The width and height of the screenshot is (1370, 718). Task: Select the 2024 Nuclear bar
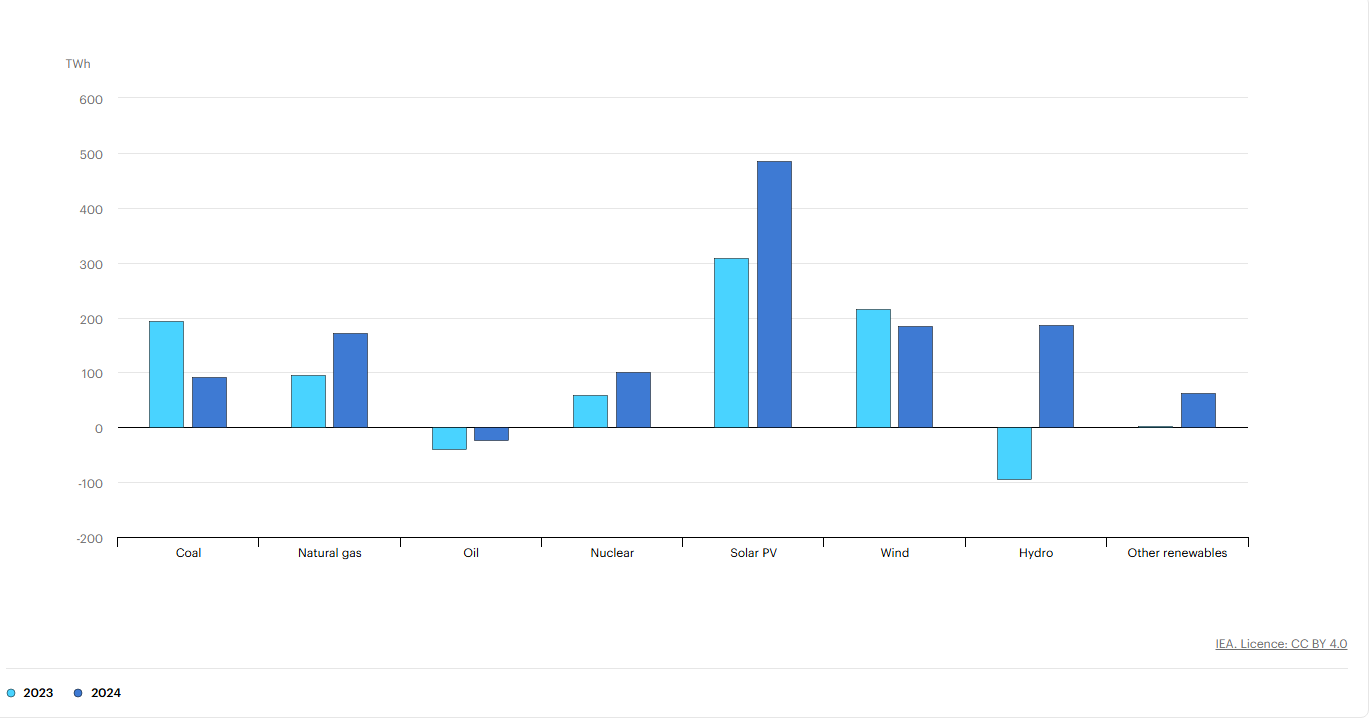click(x=633, y=400)
